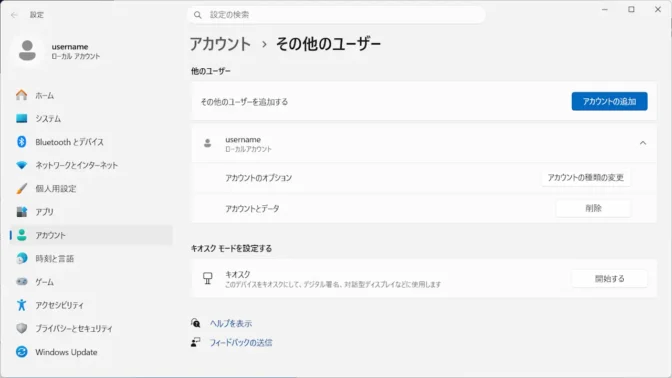Open the フィードバックの送信 link

pyautogui.click(x=240, y=342)
